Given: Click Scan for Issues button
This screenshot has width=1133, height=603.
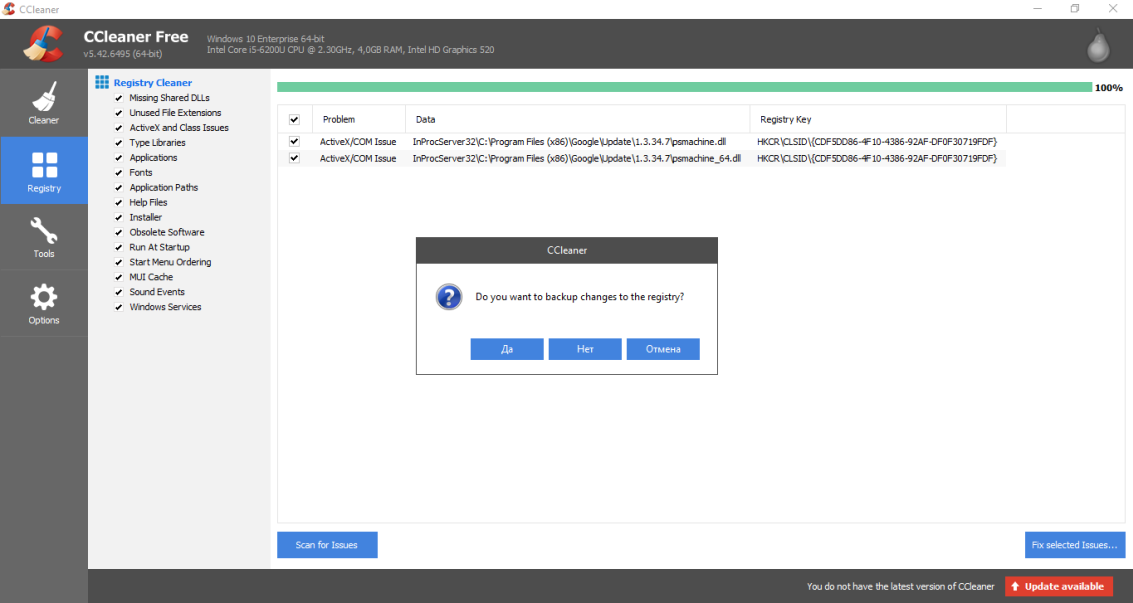Looking at the screenshot, I should [327, 545].
